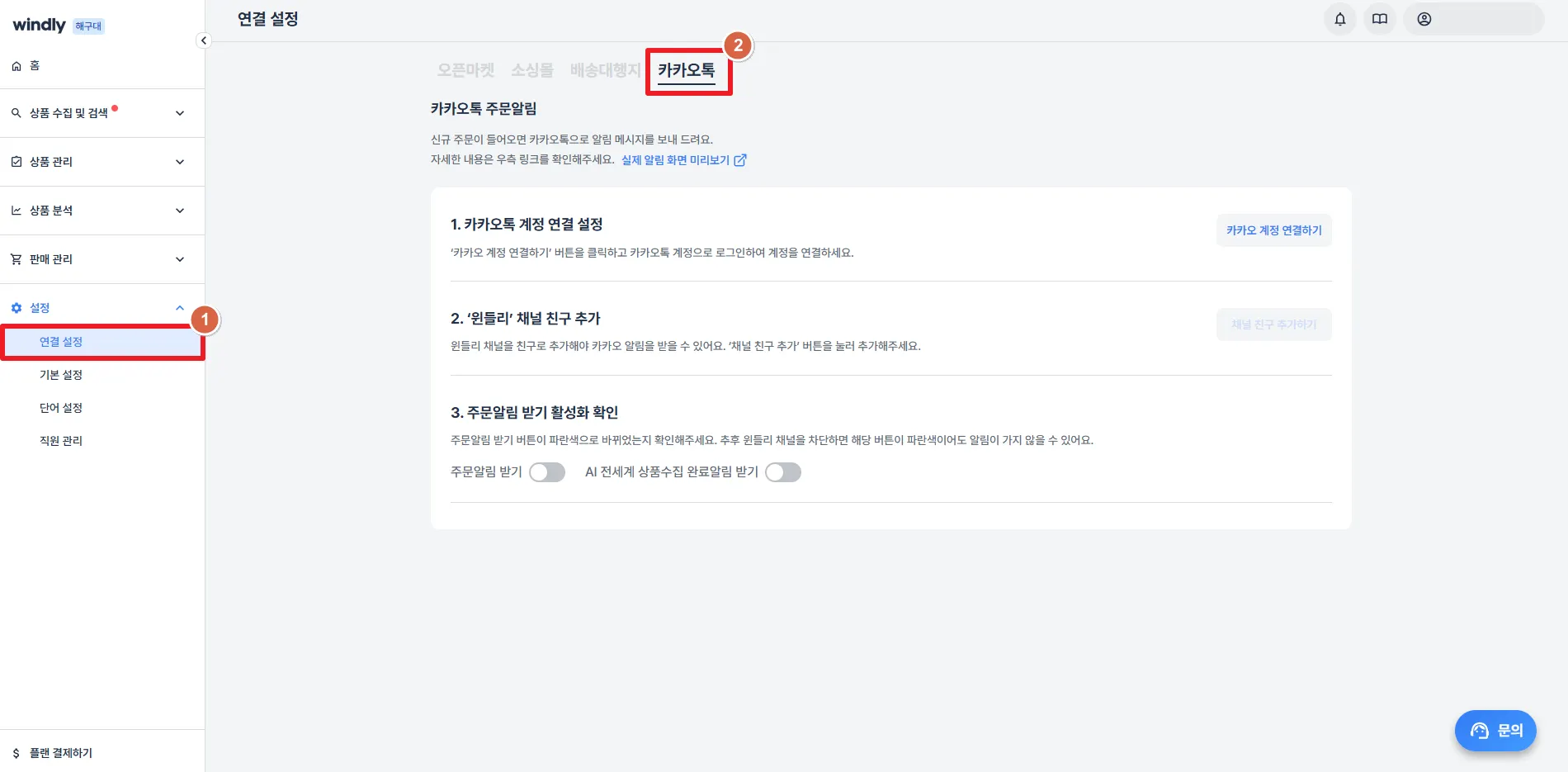Click the 연결 설정 page title

click(268, 19)
